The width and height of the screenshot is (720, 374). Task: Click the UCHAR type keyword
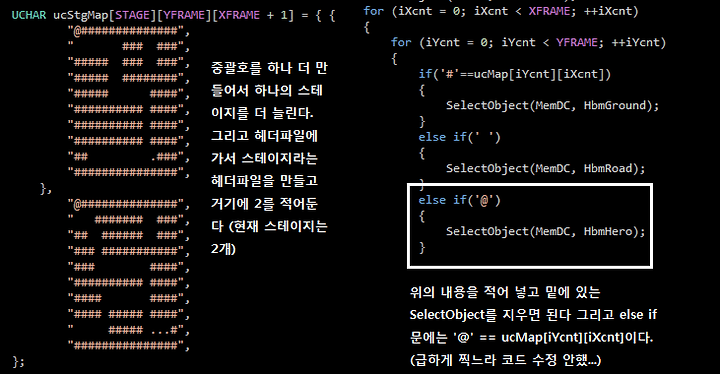pyautogui.click(x=29, y=15)
